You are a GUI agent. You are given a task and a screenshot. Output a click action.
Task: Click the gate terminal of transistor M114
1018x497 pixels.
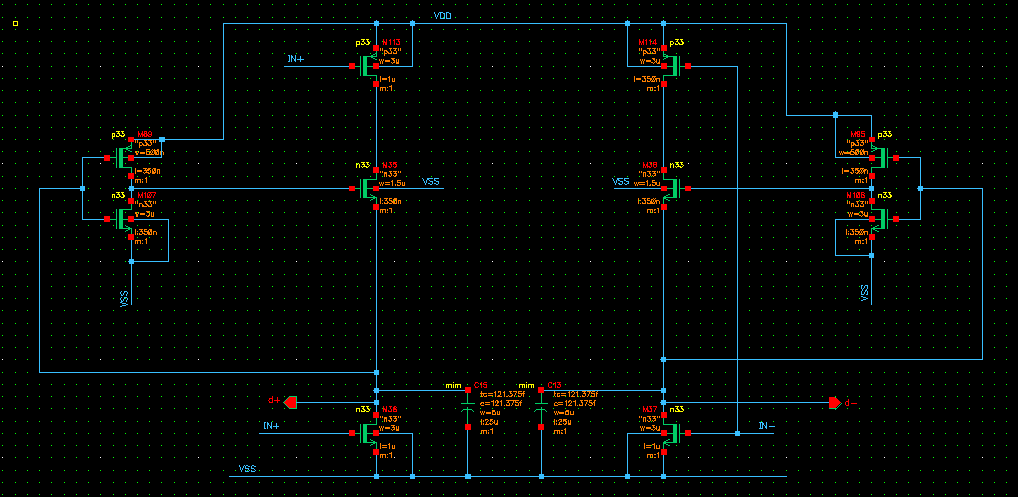688,66
